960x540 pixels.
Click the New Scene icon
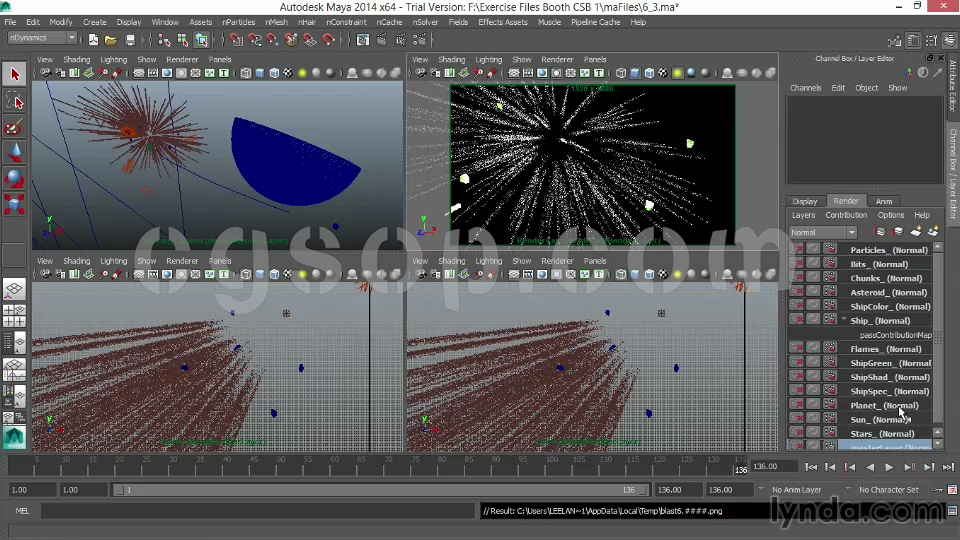point(93,40)
